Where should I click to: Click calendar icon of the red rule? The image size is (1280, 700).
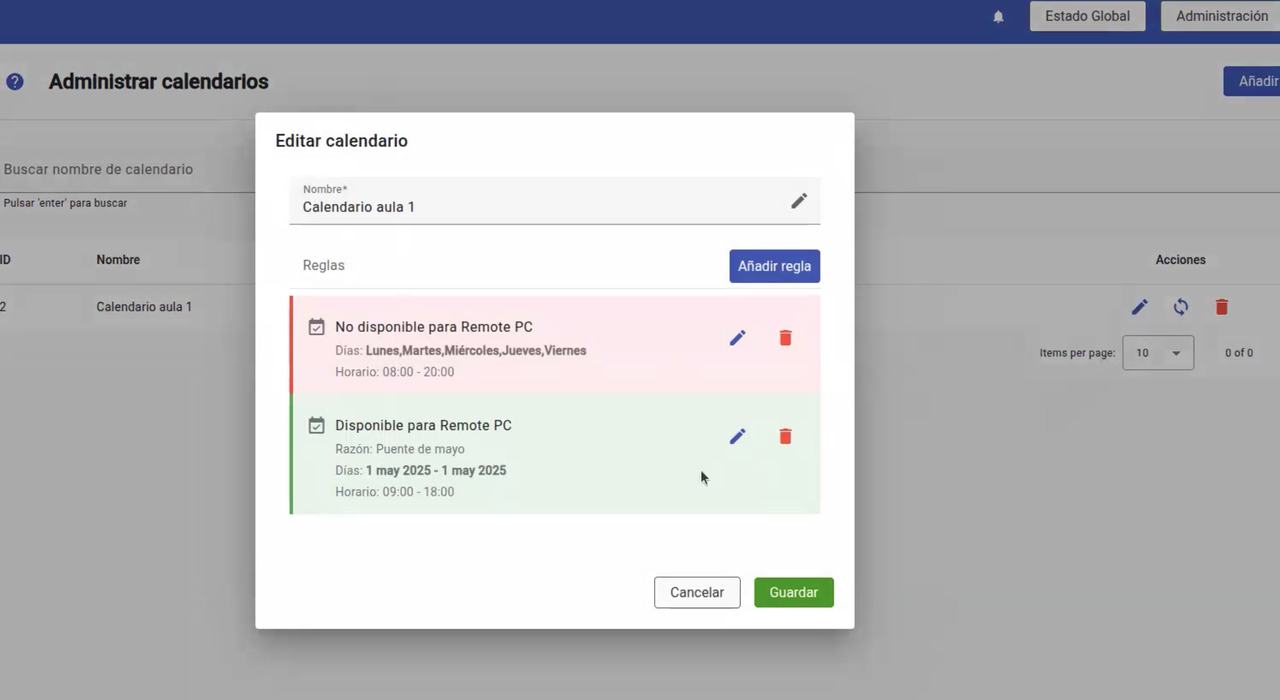coord(316,327)
